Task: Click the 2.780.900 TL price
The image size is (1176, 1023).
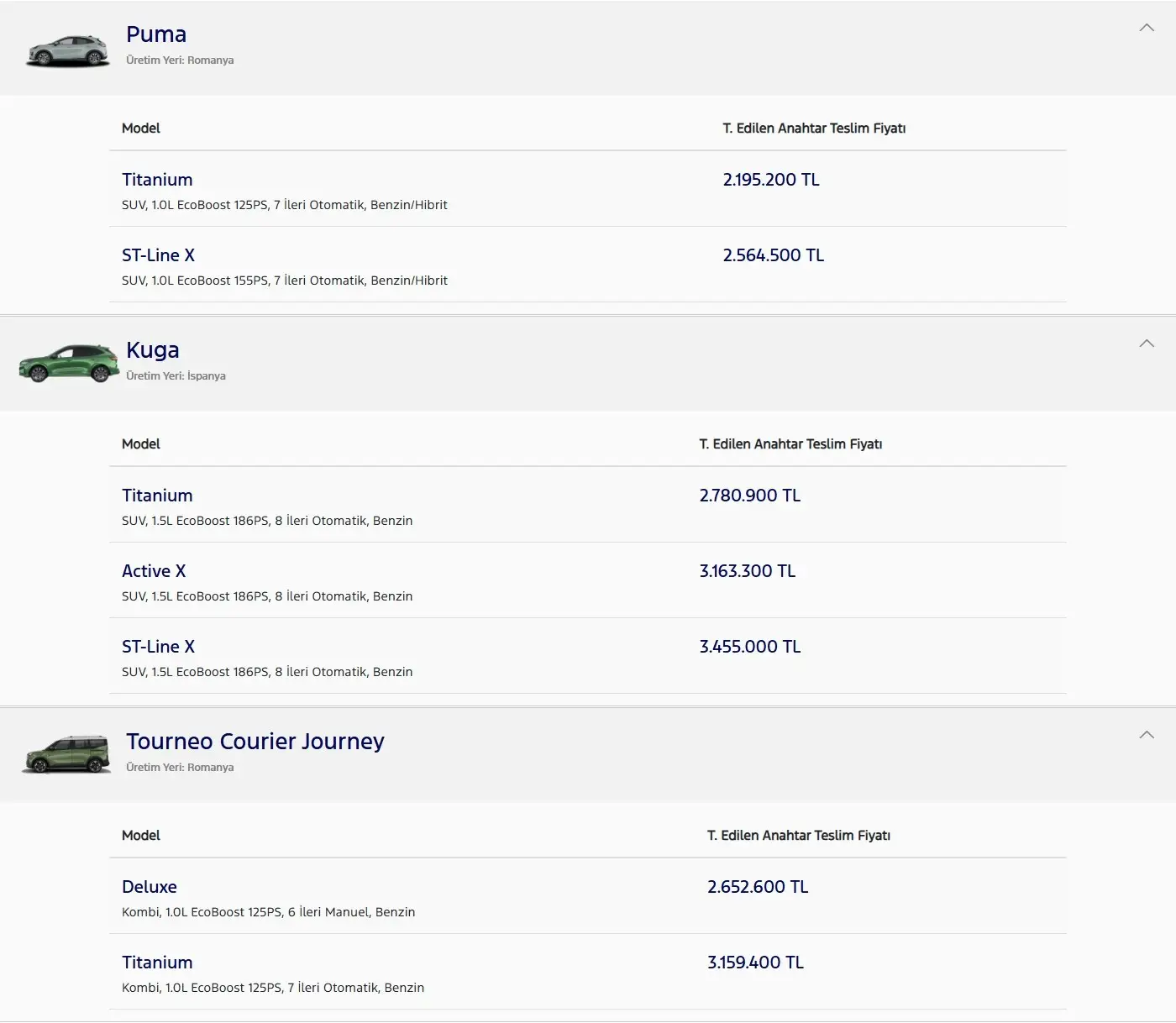Action: (750, 496)
